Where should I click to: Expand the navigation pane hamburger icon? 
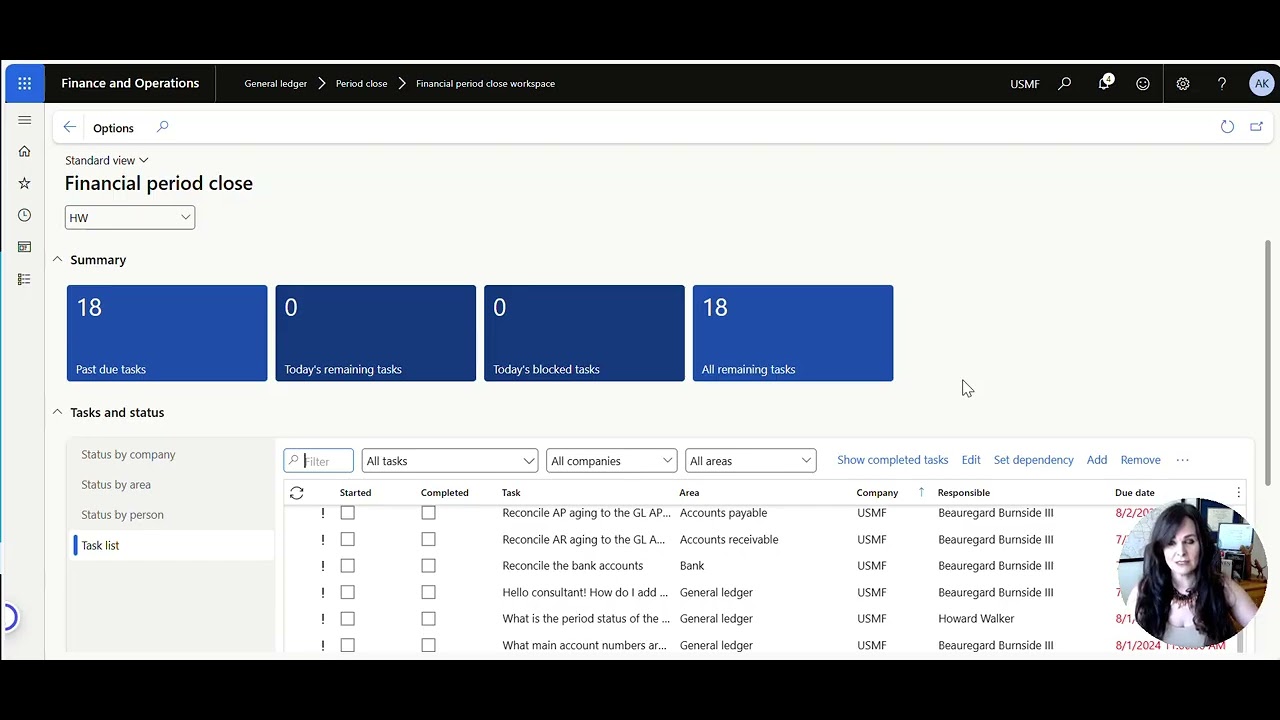[24, 120]
